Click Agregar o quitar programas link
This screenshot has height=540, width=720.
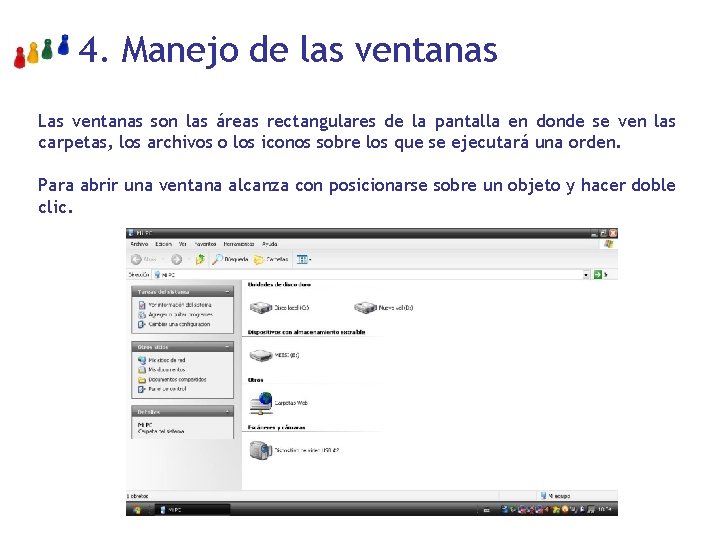click(180, 315)
